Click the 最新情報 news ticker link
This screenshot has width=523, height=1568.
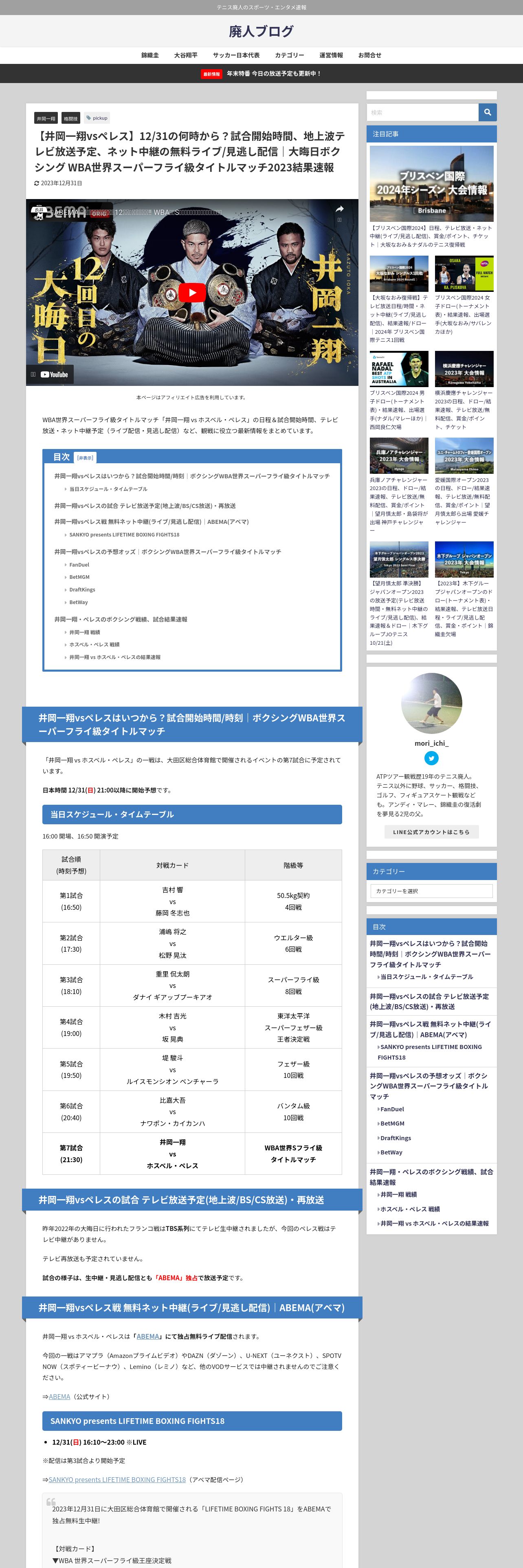tap(261, 74)
